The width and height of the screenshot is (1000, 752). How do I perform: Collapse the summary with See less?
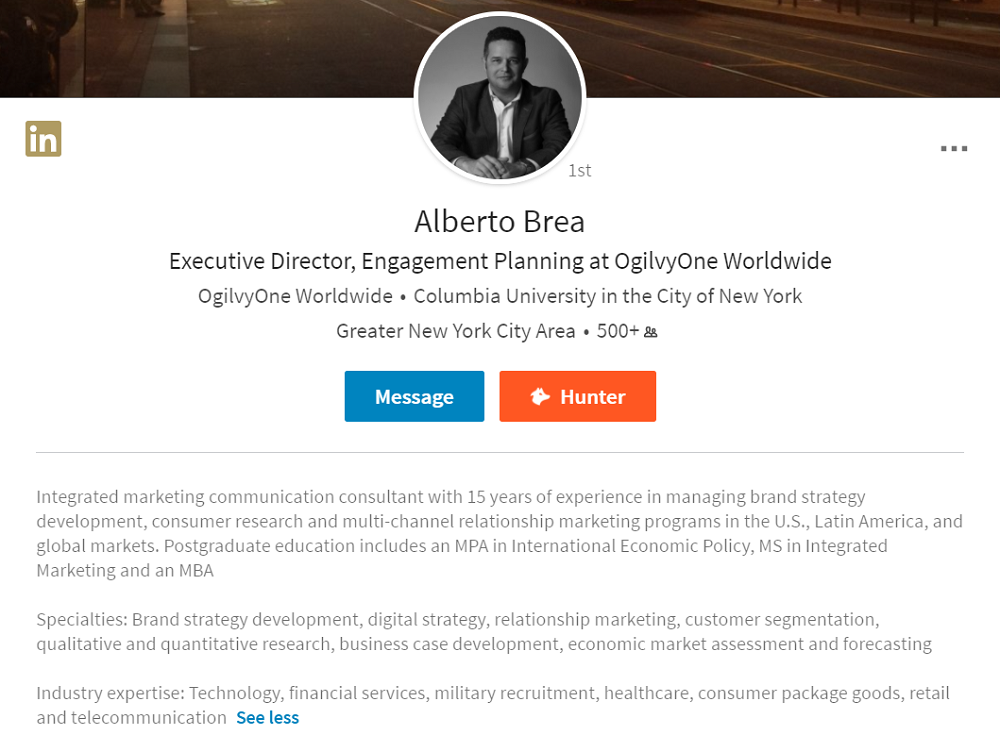[x=267, y=718]
